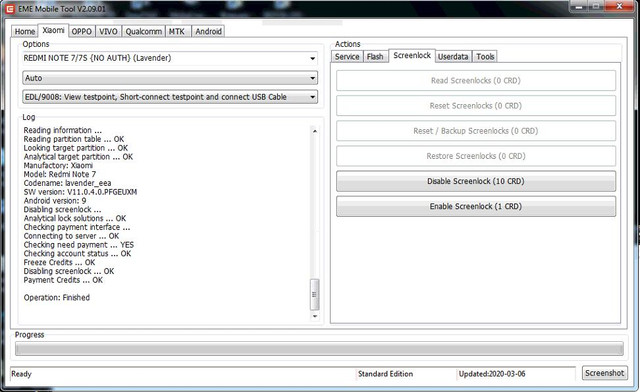Switch to the Qualcomm tab
This screenshot has width=640, height=392.
143,31
